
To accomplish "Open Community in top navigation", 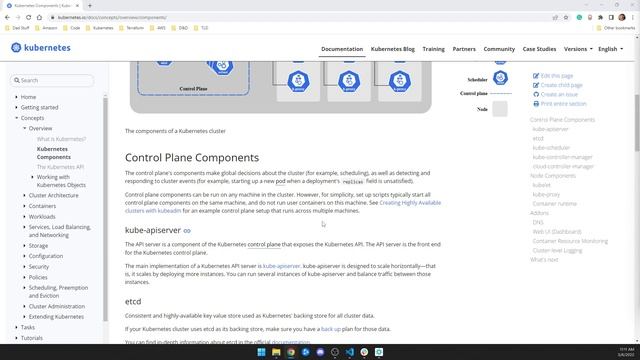I will (499, 49).
